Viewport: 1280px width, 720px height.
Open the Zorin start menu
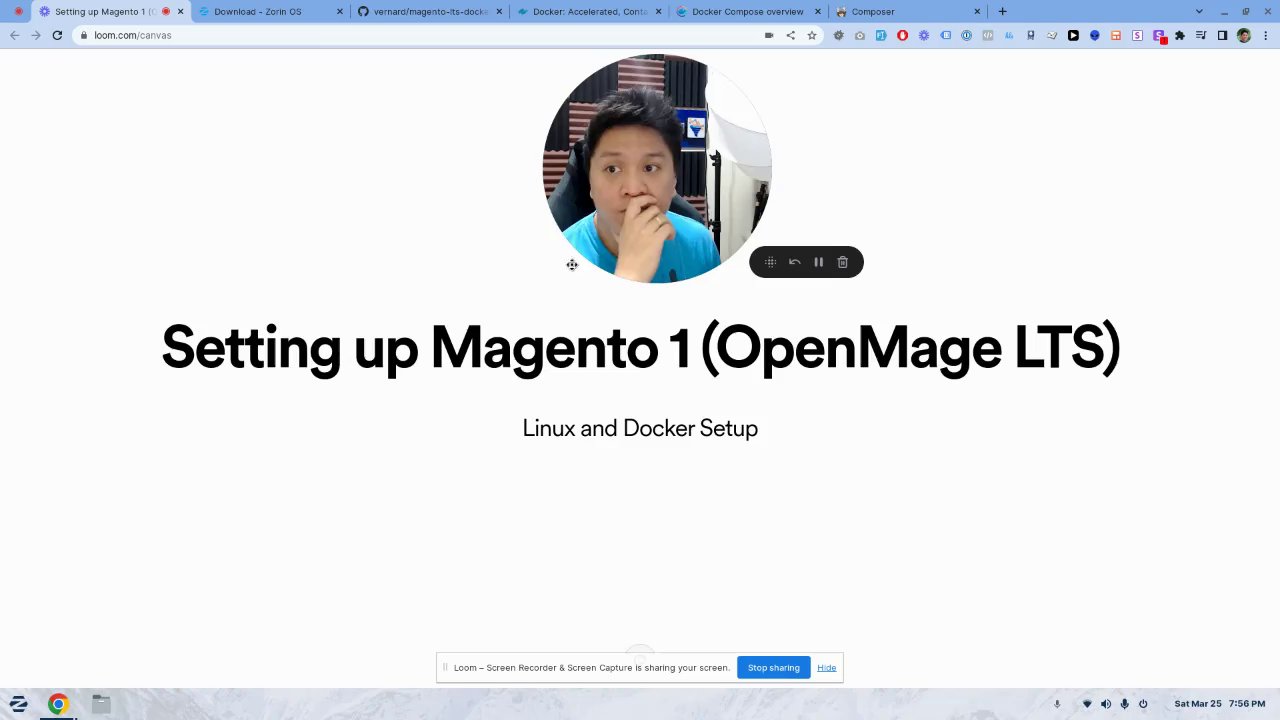[x=18, y=704]
